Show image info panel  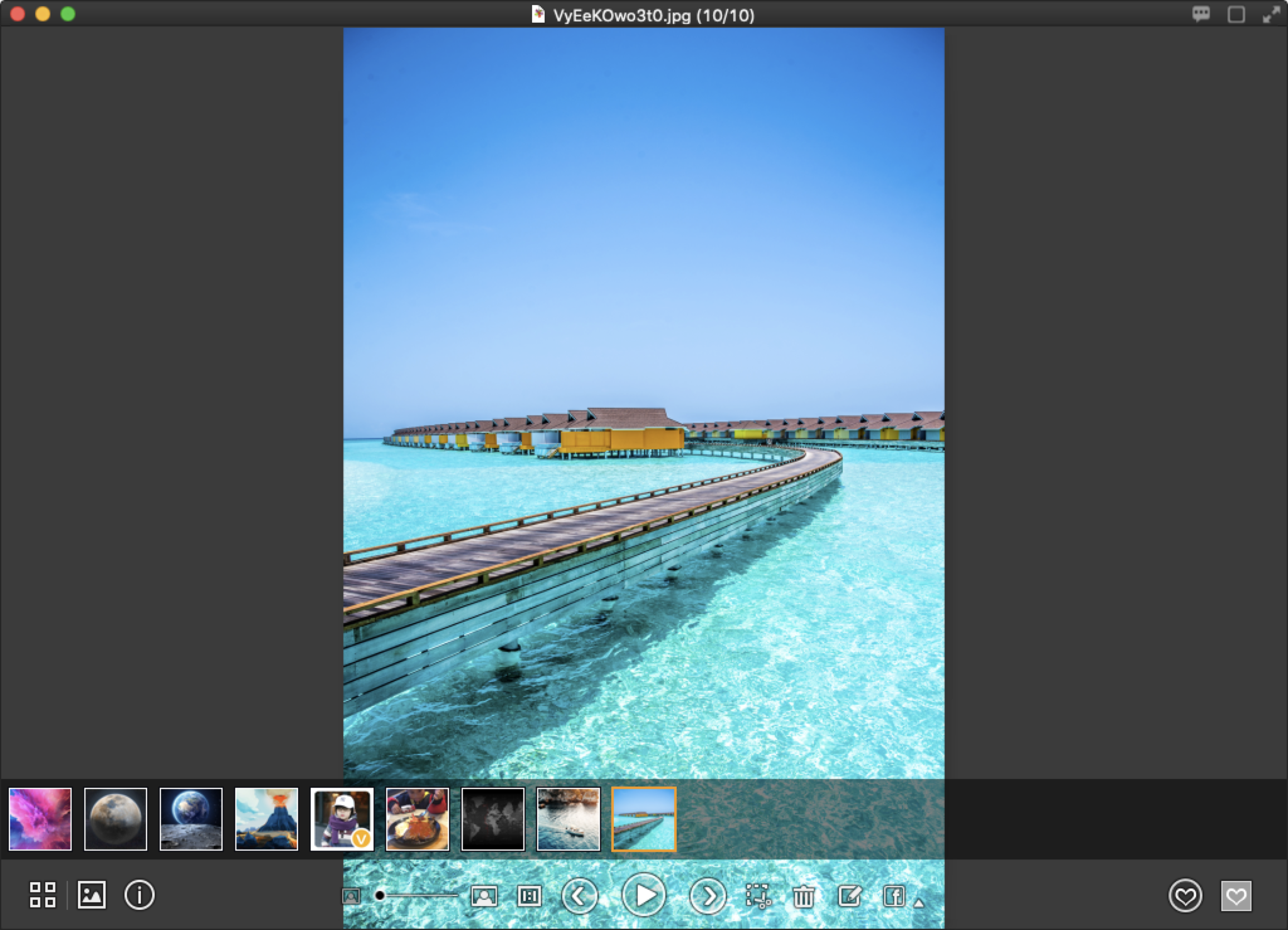pyautogui.click(x=140, y=895)
